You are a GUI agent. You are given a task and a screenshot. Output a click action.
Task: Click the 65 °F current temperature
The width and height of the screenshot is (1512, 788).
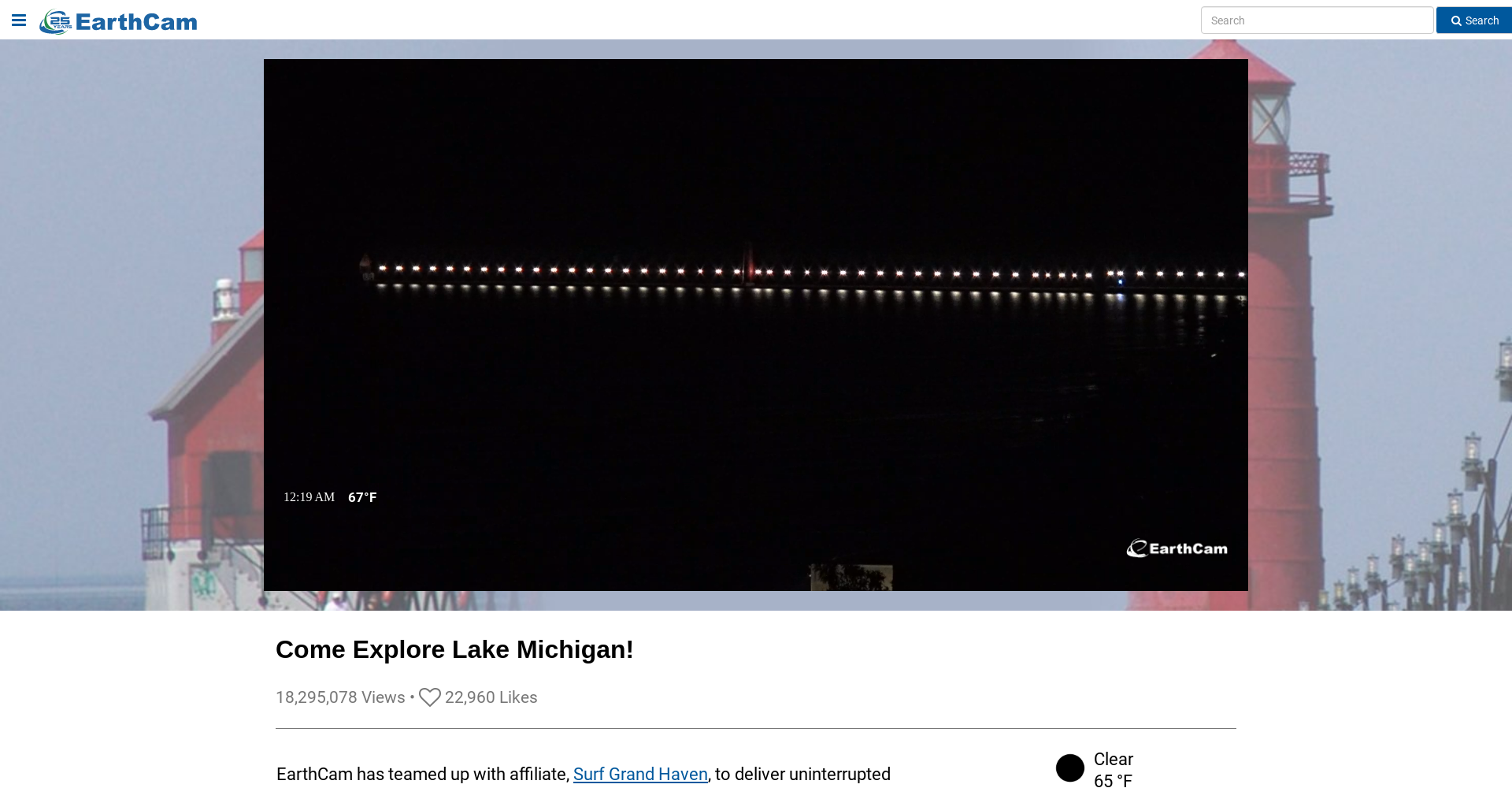tap(1113, 781)
